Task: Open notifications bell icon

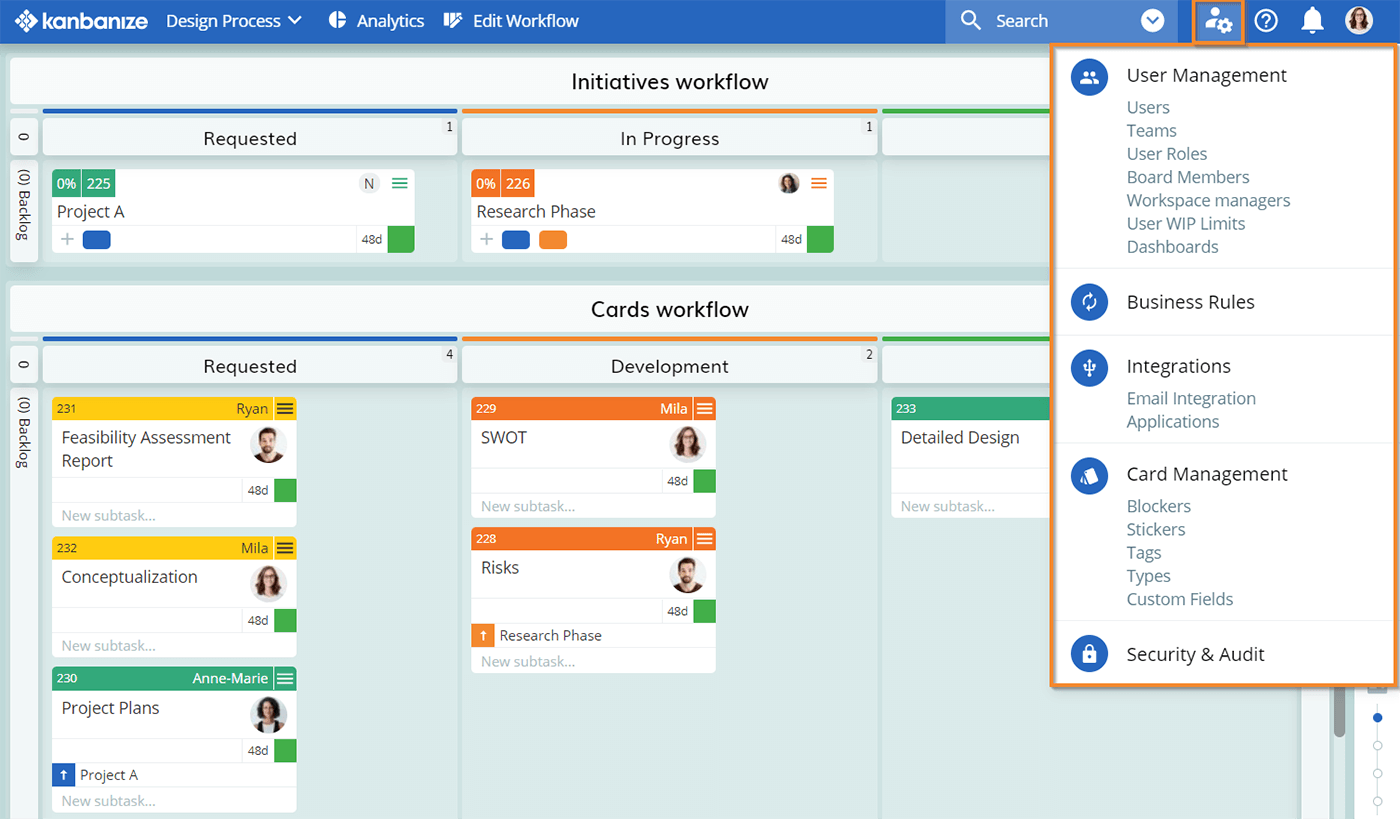Action: point(1312,21)
